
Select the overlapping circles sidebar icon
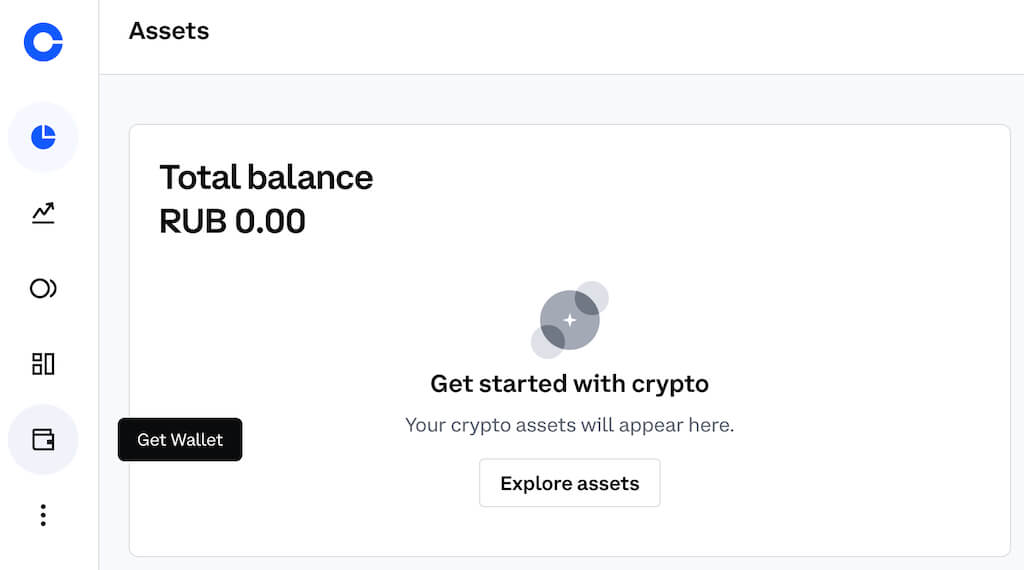pos(43,289)
